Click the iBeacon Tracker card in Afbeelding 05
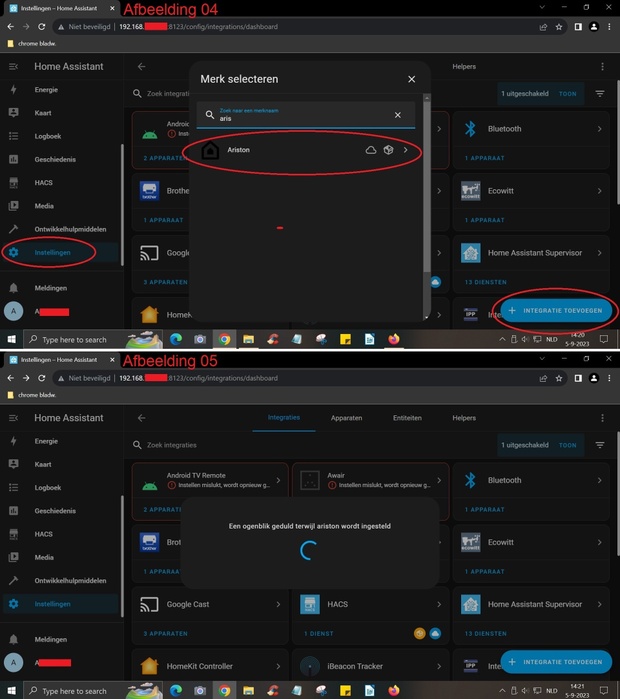Image resolution: width=620 pixels, height=699 pixels. coord(370,666)
